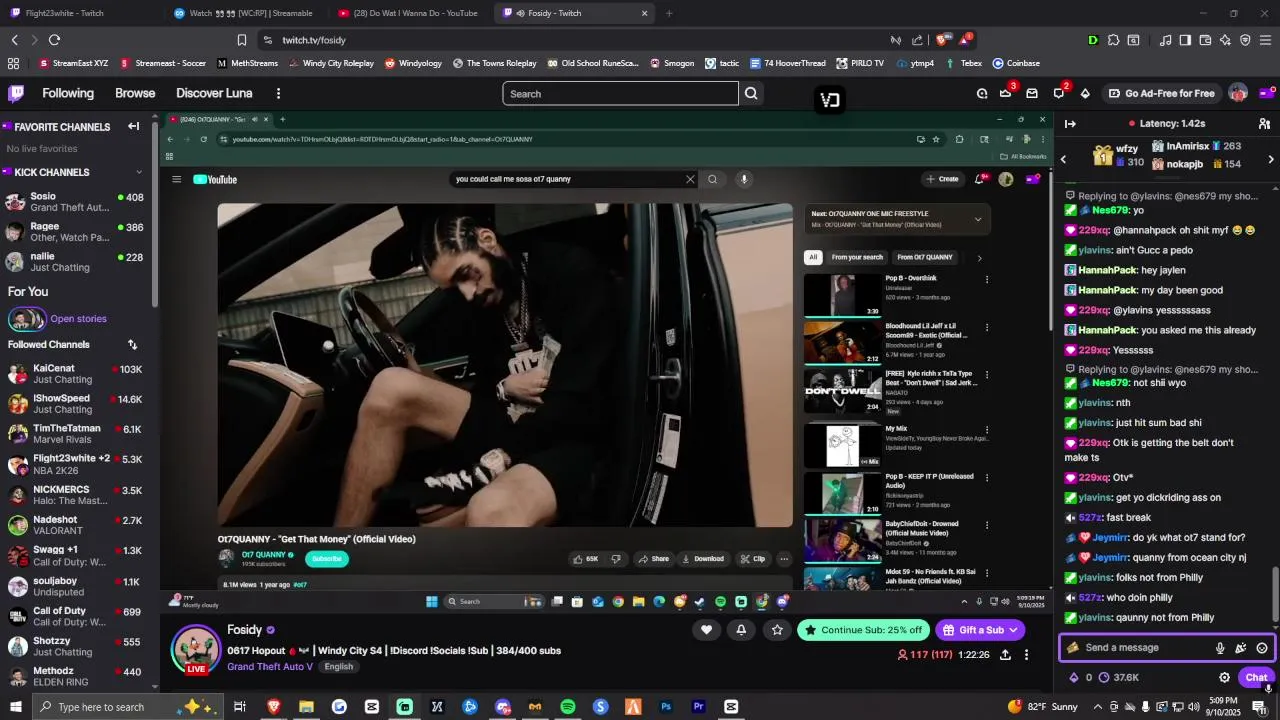Screen dimensions: 1280x720
Task: Open chat settings gear icon
Action: click(x=1224, y=677)
